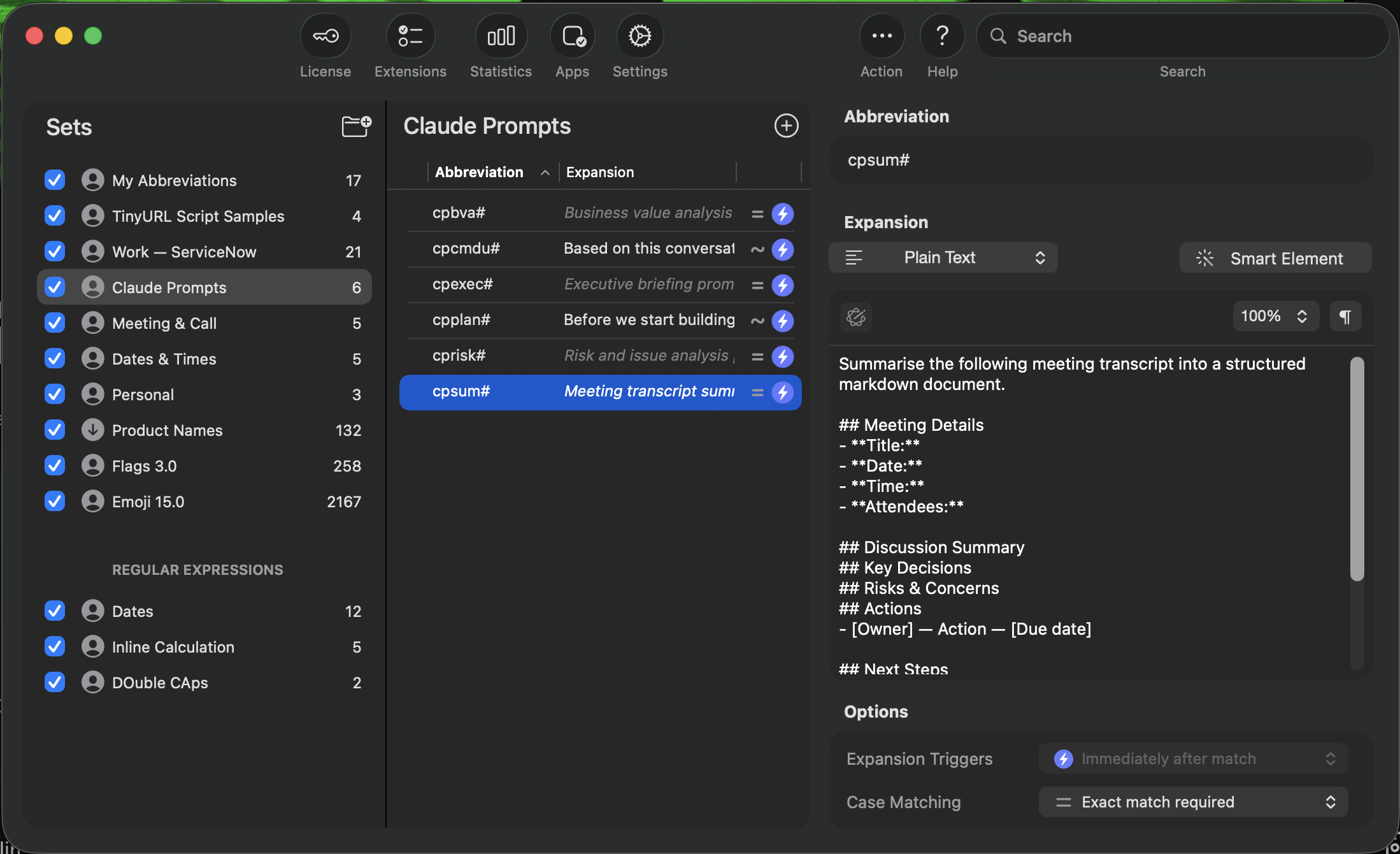Click the lightning trigger icon for cpbva#
The height and width of the screenshot is (854, 1400).
783,213
